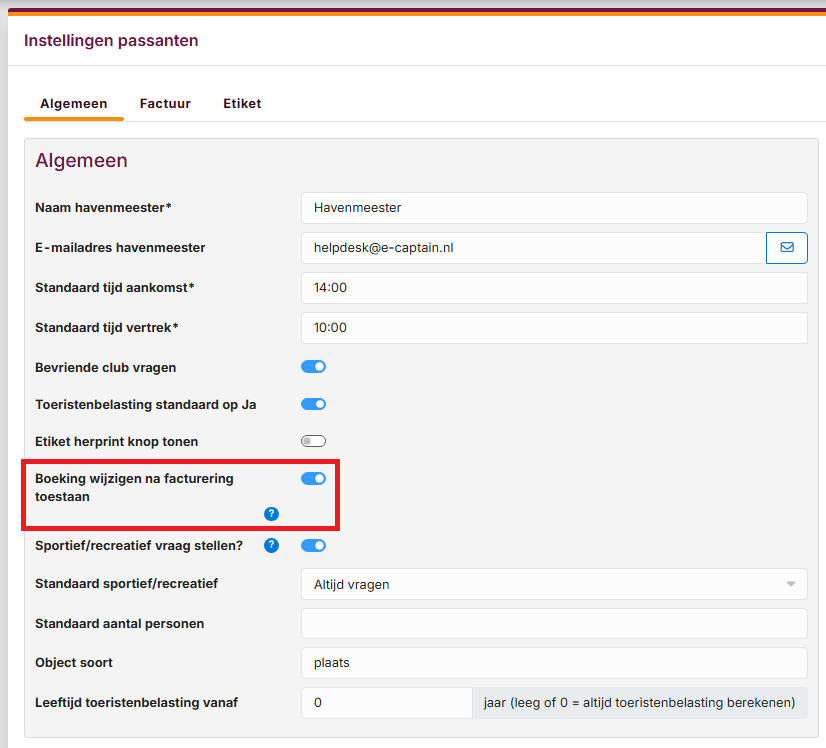826x748 pixels.
Task: Focus the E-mailadres havenmeester field
Action: [x=533, y=248]
